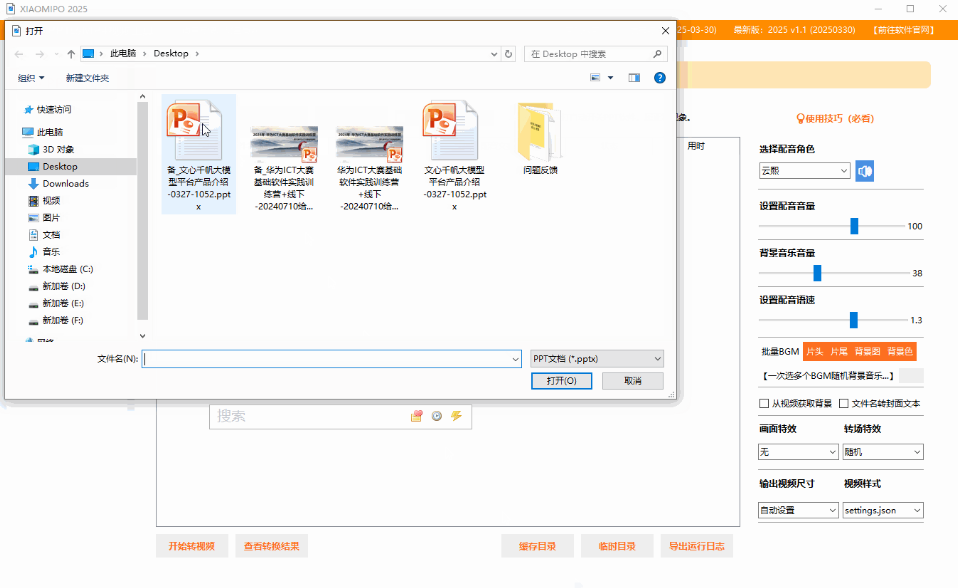This screenshot has height=588, width=958.
Task: Open the PPT文档 (*.pptx) file type dropdown
Action: (597, 358)
